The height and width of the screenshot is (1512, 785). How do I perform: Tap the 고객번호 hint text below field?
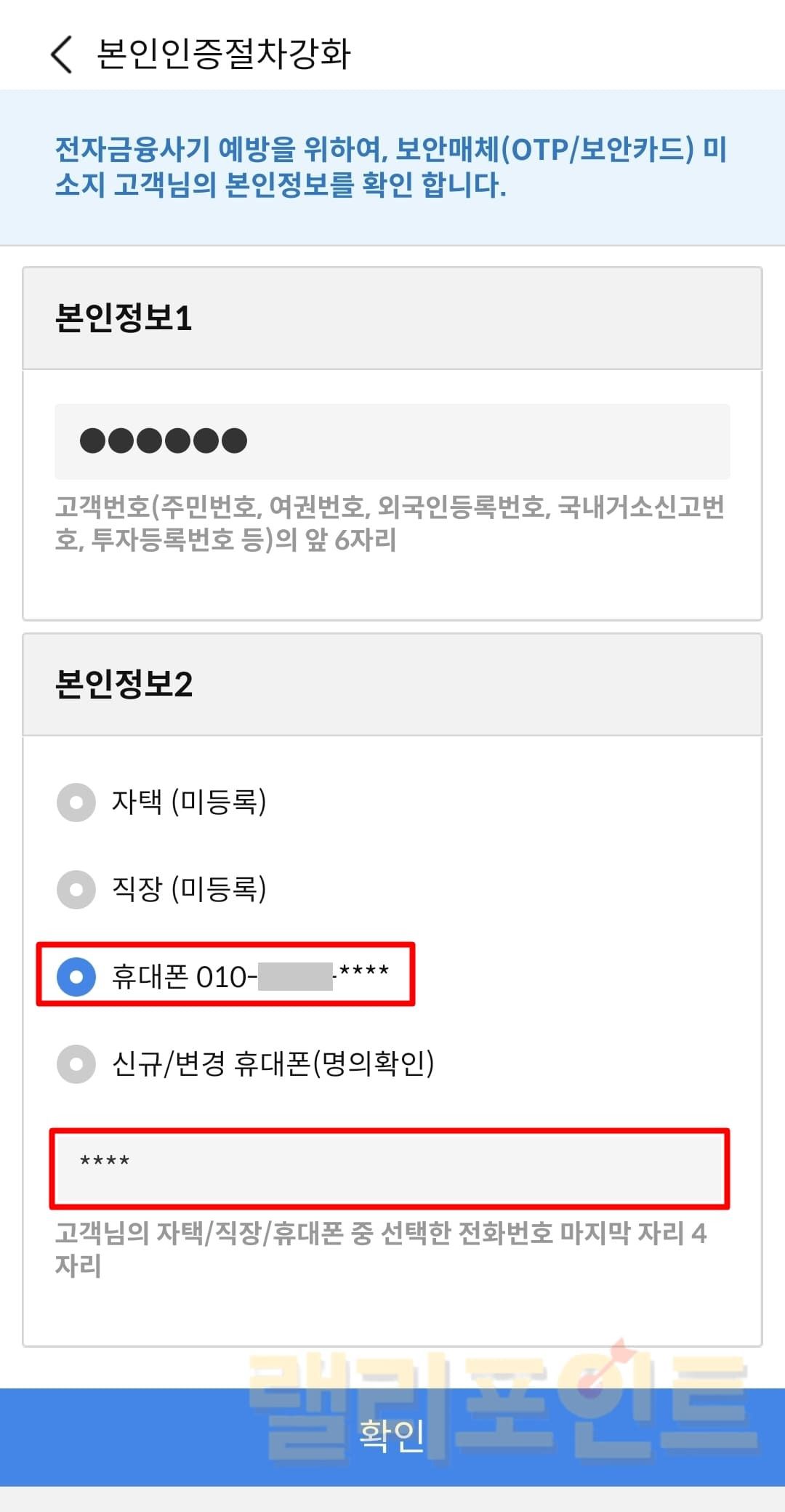pos(390,523)
